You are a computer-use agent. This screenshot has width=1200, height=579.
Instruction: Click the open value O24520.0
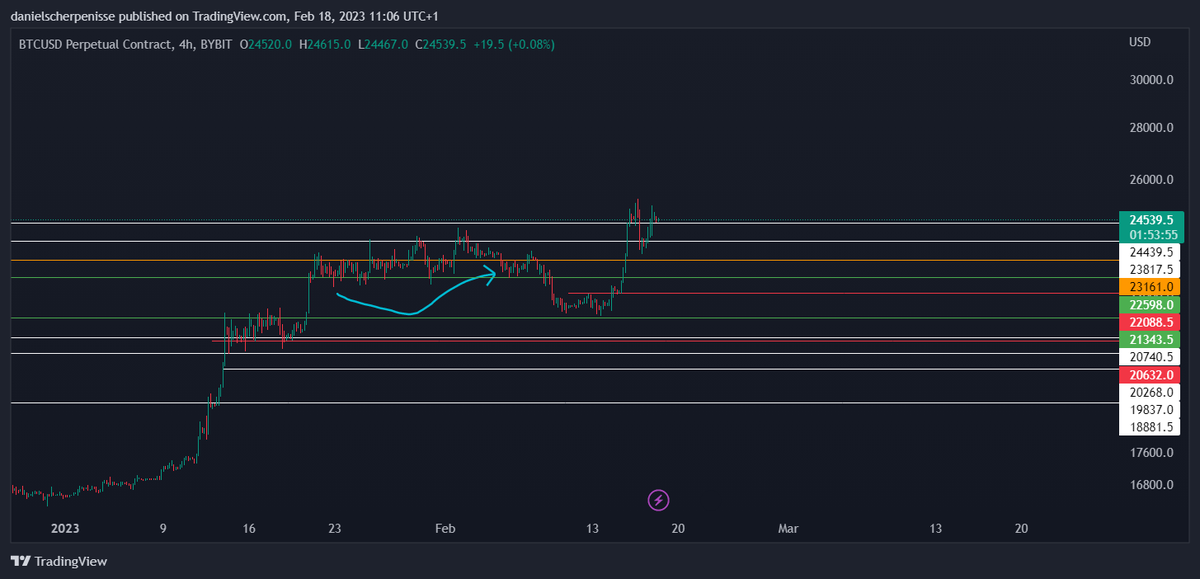[x=265, y=44]
